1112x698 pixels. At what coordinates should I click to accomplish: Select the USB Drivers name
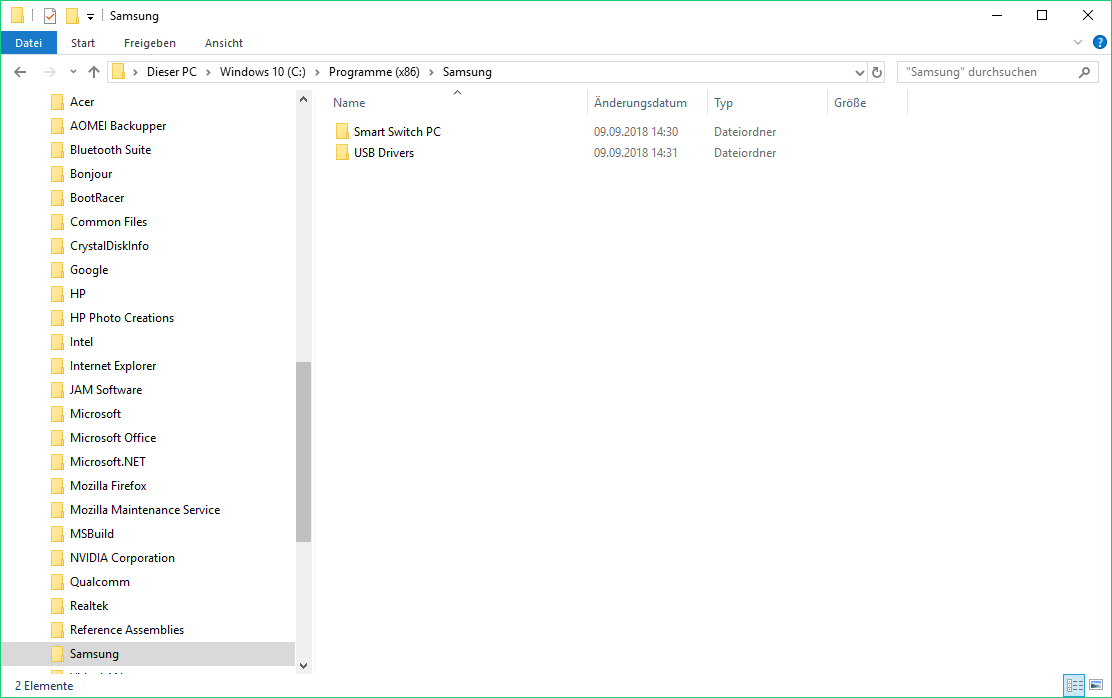click(x=384, y=153)
